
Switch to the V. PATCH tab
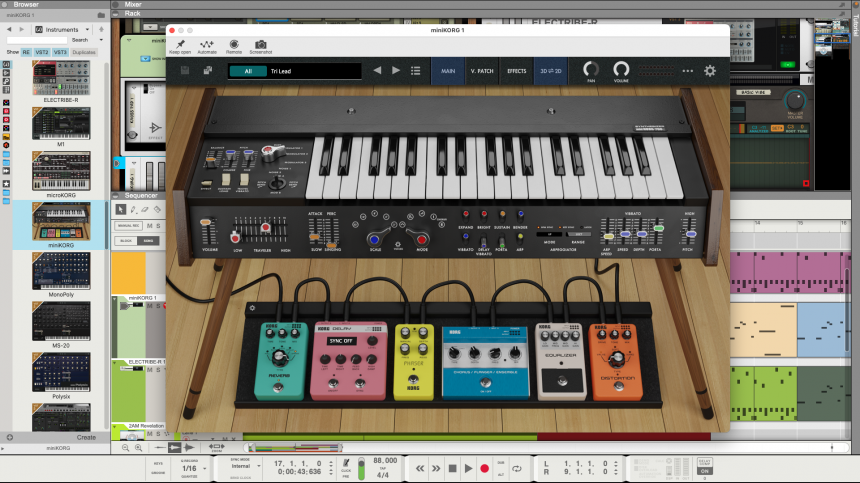482,71
